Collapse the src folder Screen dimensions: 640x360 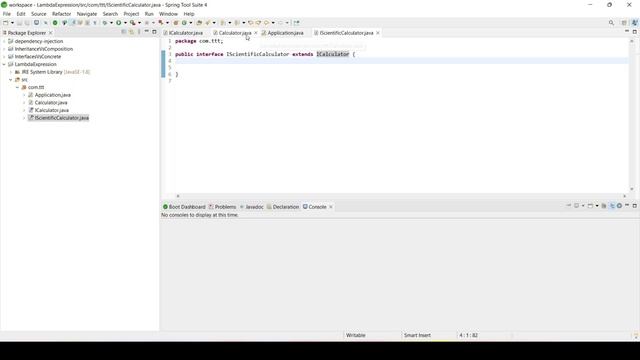click(11, 80)
